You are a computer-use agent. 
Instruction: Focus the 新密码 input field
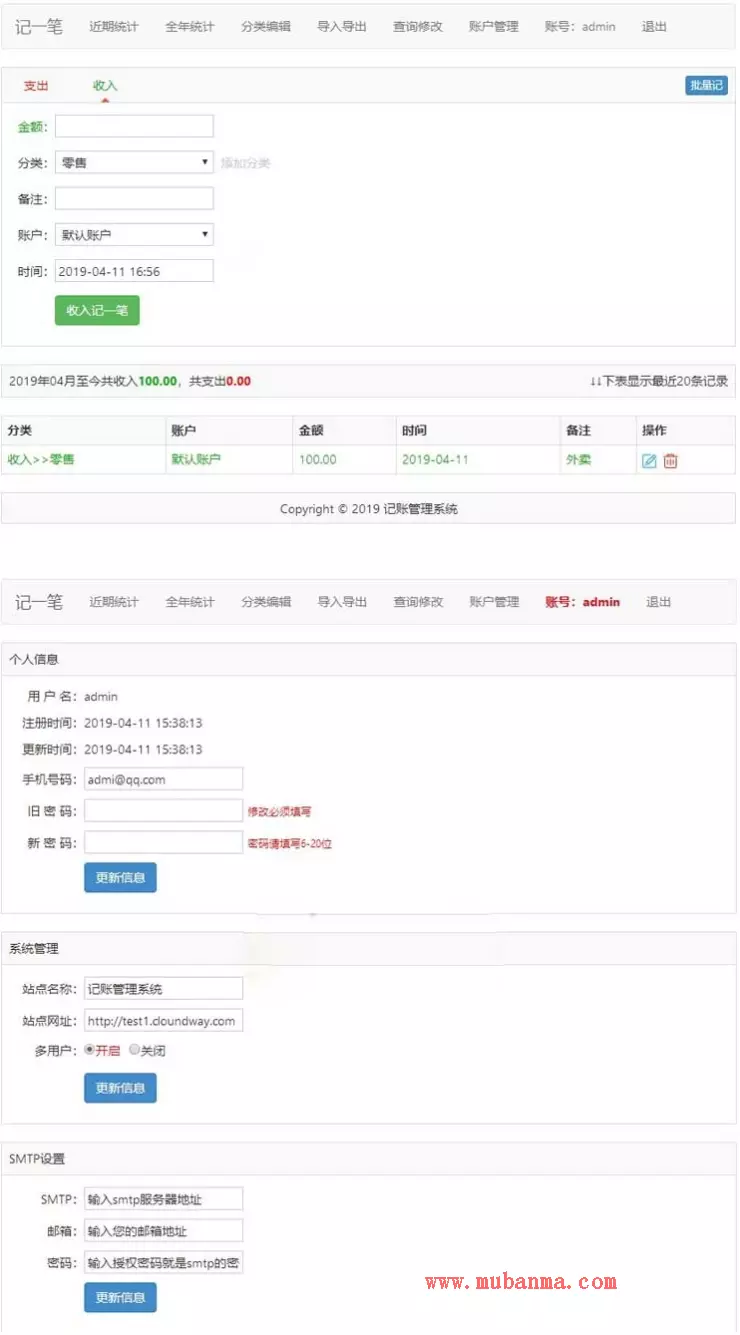163,843
